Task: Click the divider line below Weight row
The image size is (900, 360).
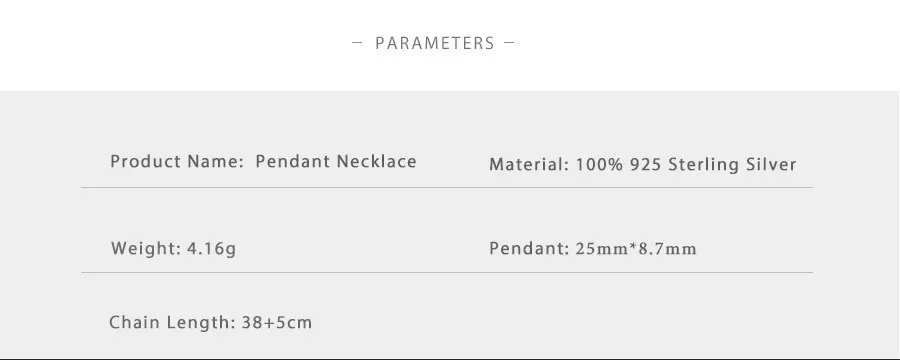Action: (447, 272)
